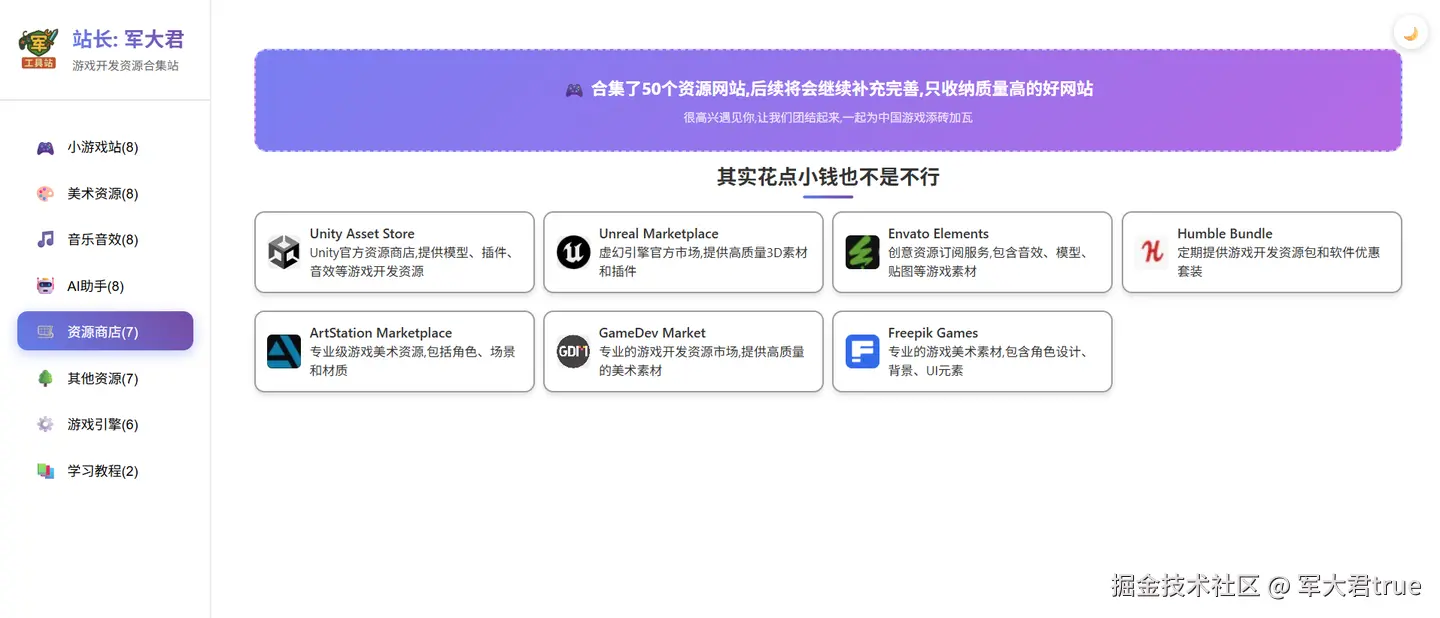Select the 资源商店(7) category
Viewport: 1440px width, 618px height.
click(x=105, y=331)
